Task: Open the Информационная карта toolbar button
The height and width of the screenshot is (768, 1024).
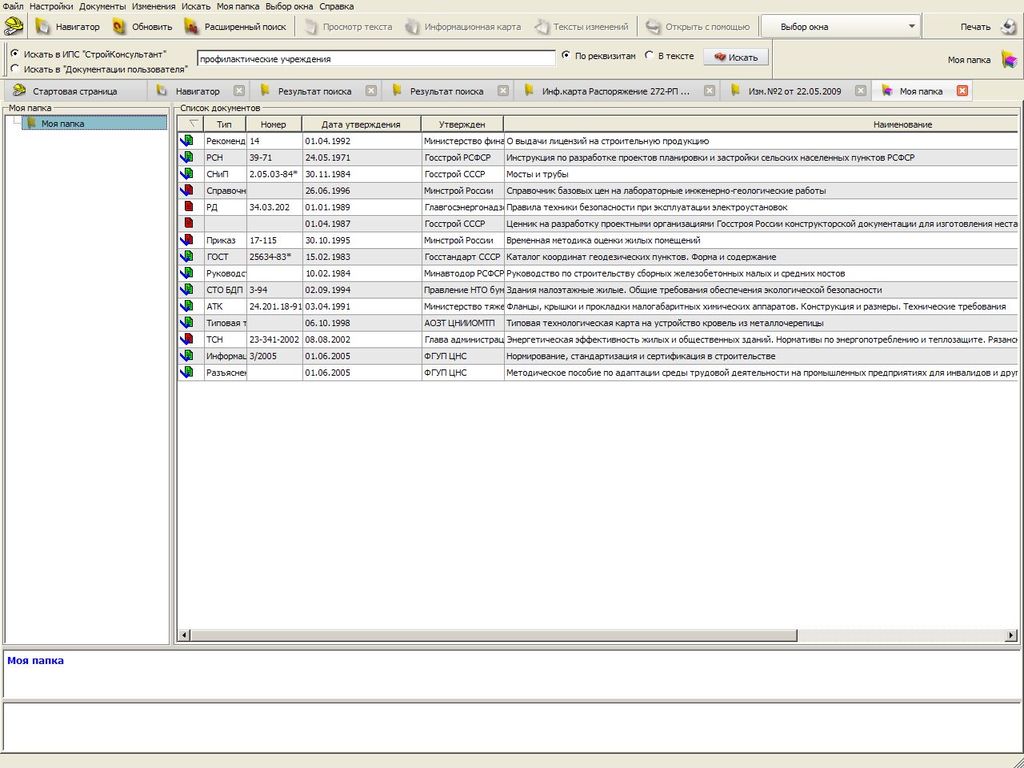Action: [x=463, y=27]
